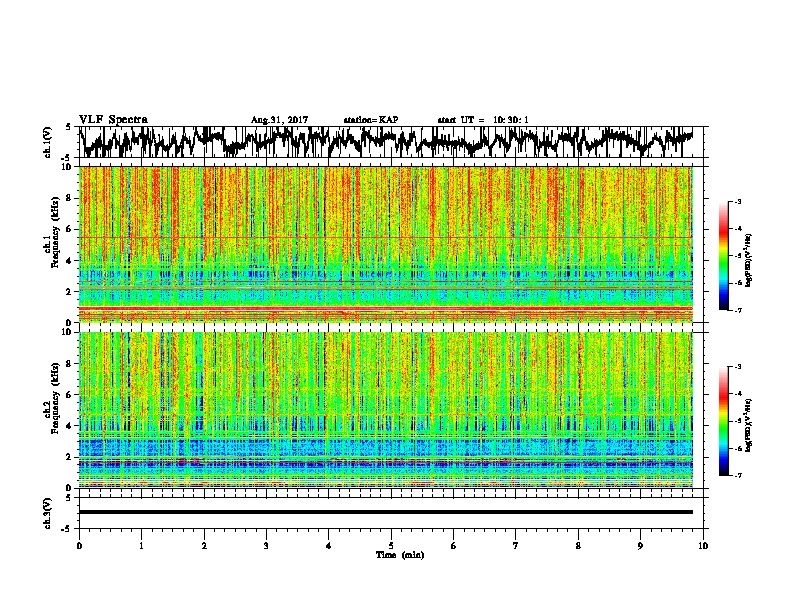Click the "9" tick on the time axis
792x612 pixels.
(640, 546)
